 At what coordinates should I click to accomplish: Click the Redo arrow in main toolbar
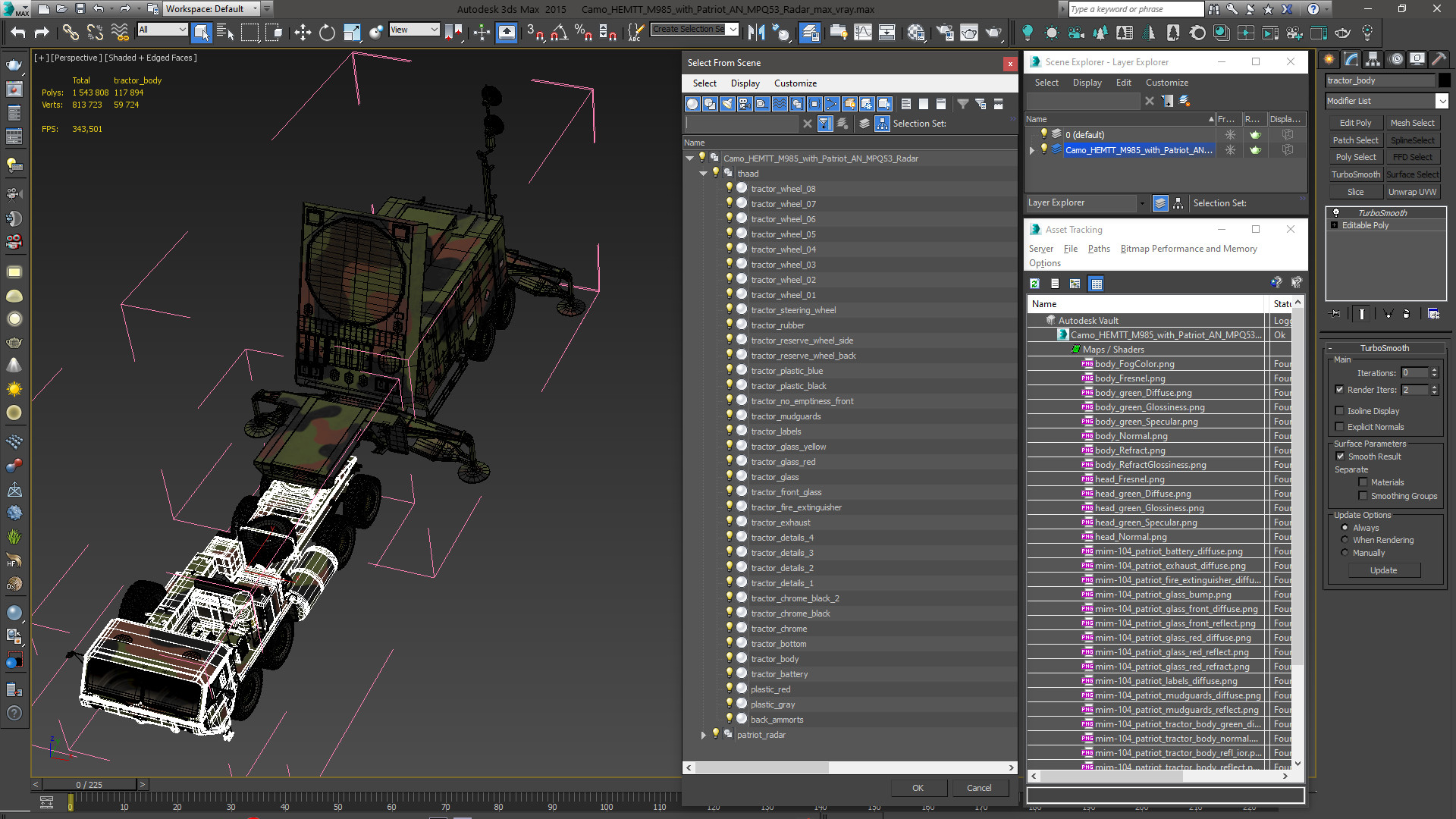coord(42,32)
